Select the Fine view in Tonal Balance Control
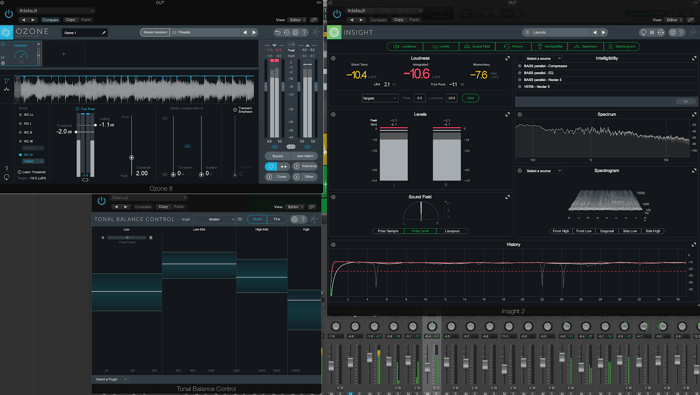 pos(276,219)
